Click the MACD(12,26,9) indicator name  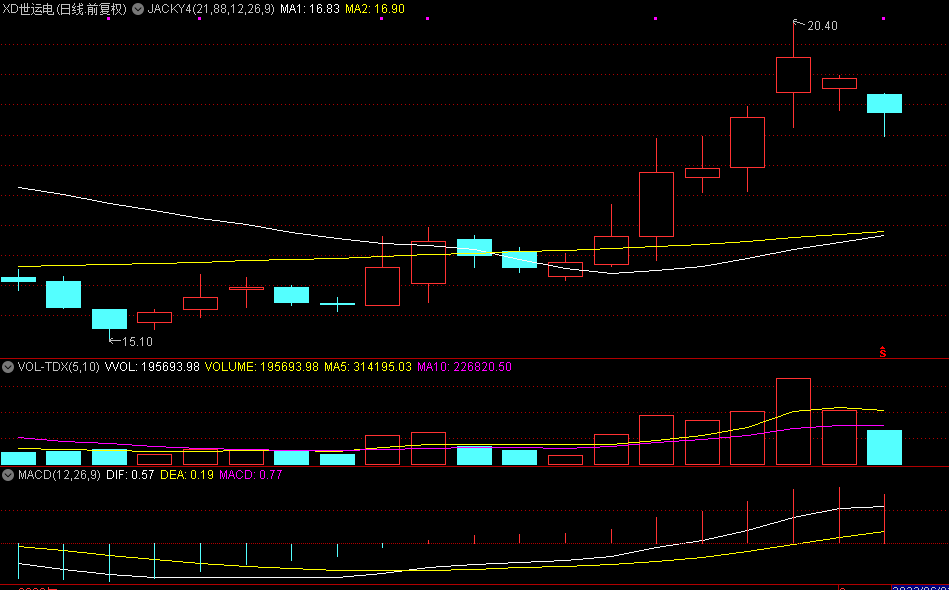pyautogui.click(x=59, y=475)
